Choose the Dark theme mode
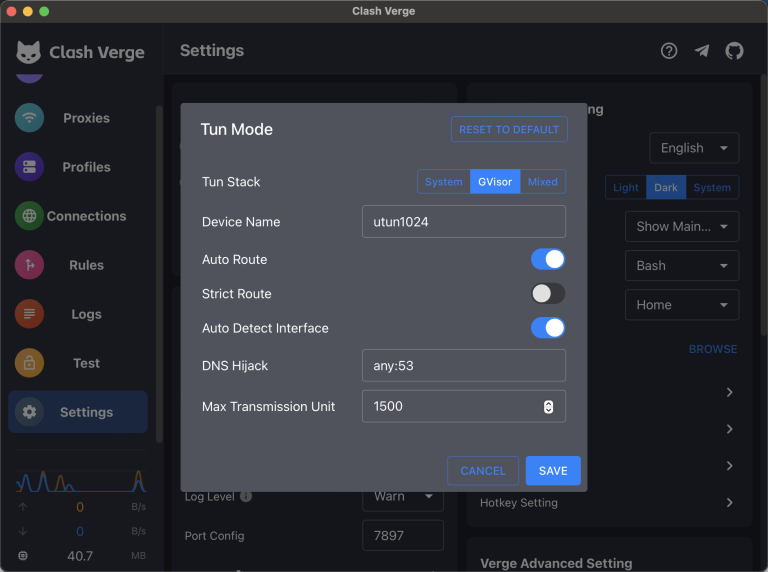The height and width of the screenshot is (572, 768). click(666, 187)
